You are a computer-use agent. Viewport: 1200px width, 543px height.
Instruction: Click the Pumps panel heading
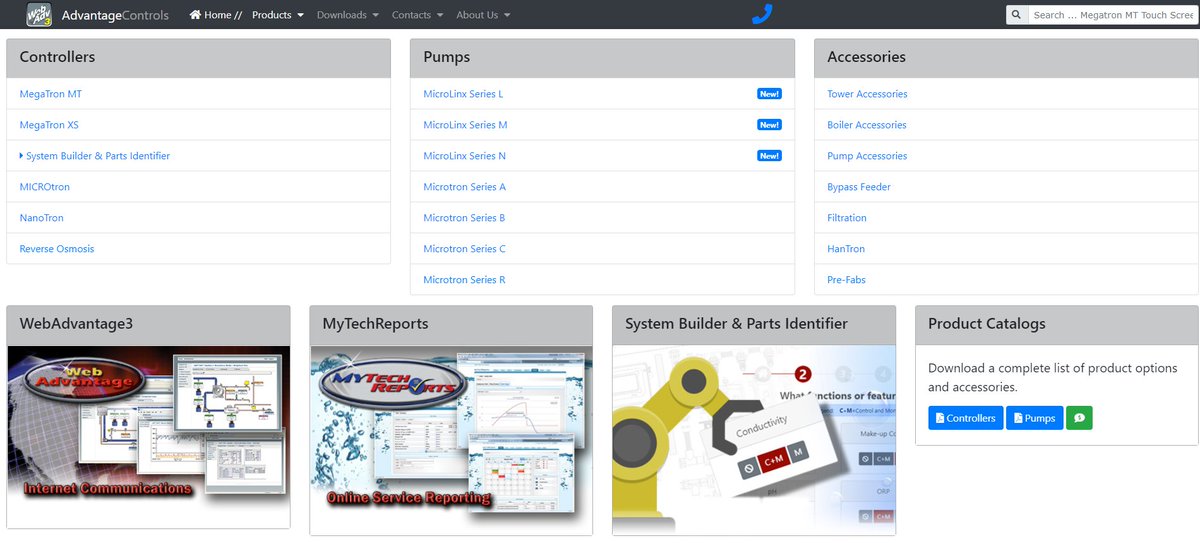point(602,58)
